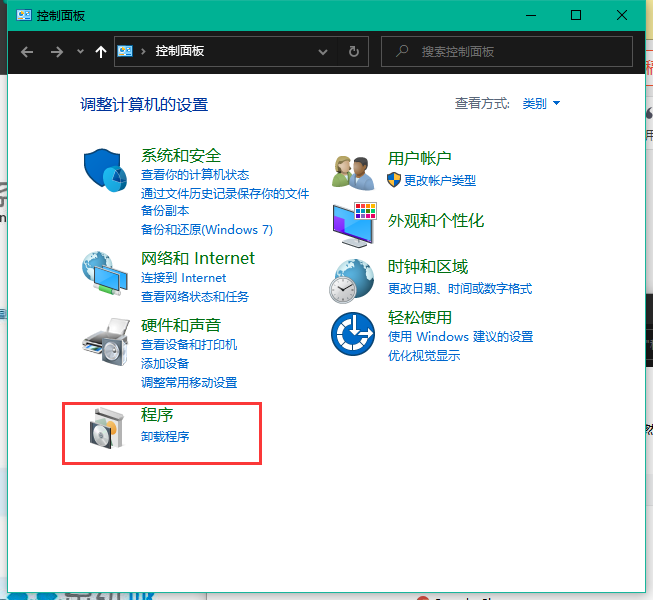Click 更改日期、时间或数字格式 link
The width and height of the screenshot is (653, 600).
[460, 289]
